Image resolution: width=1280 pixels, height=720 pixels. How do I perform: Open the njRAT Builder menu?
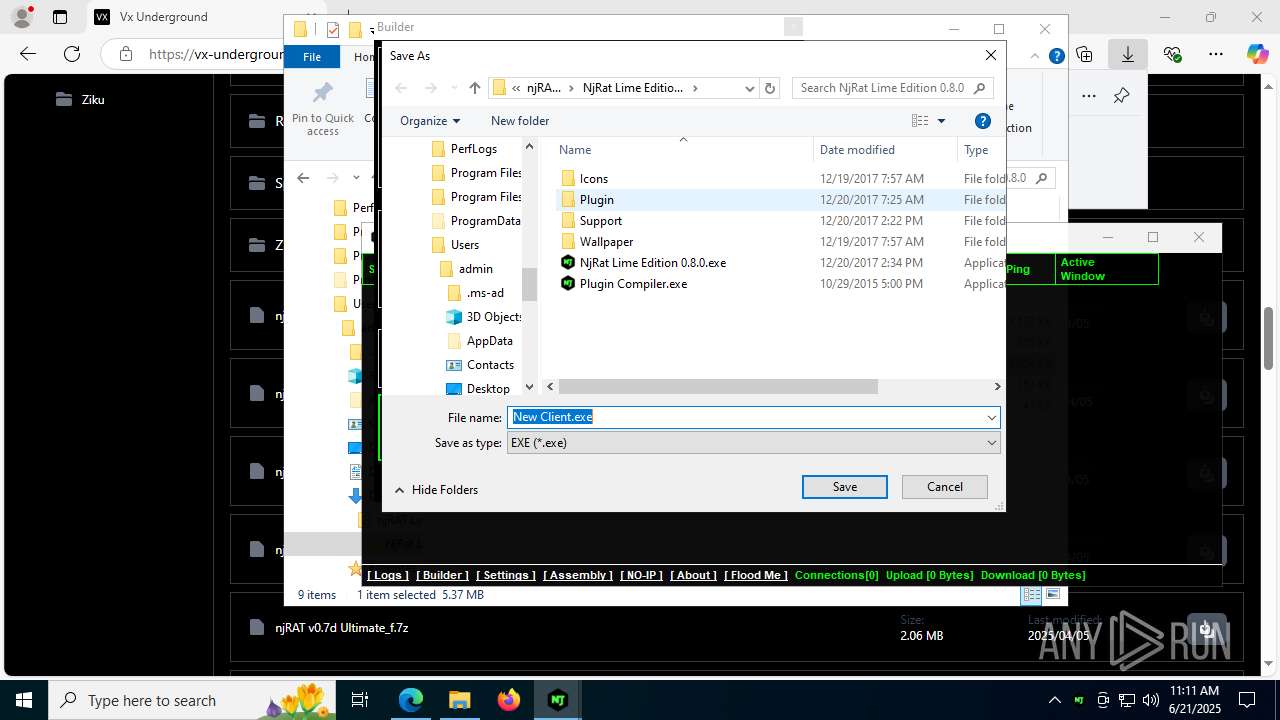pyautogui.click(x=442, y=575)
